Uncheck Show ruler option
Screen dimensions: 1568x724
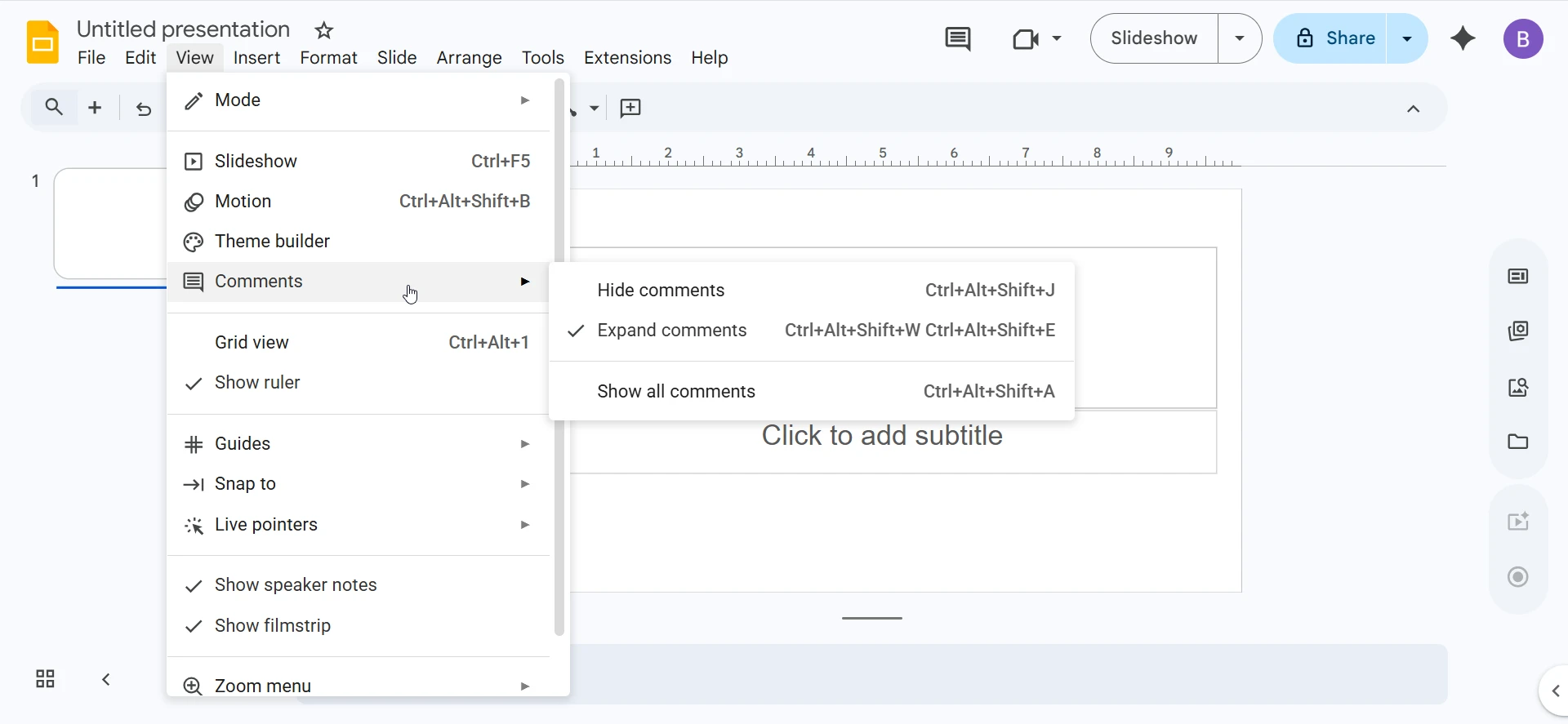(x=257, y=383)
